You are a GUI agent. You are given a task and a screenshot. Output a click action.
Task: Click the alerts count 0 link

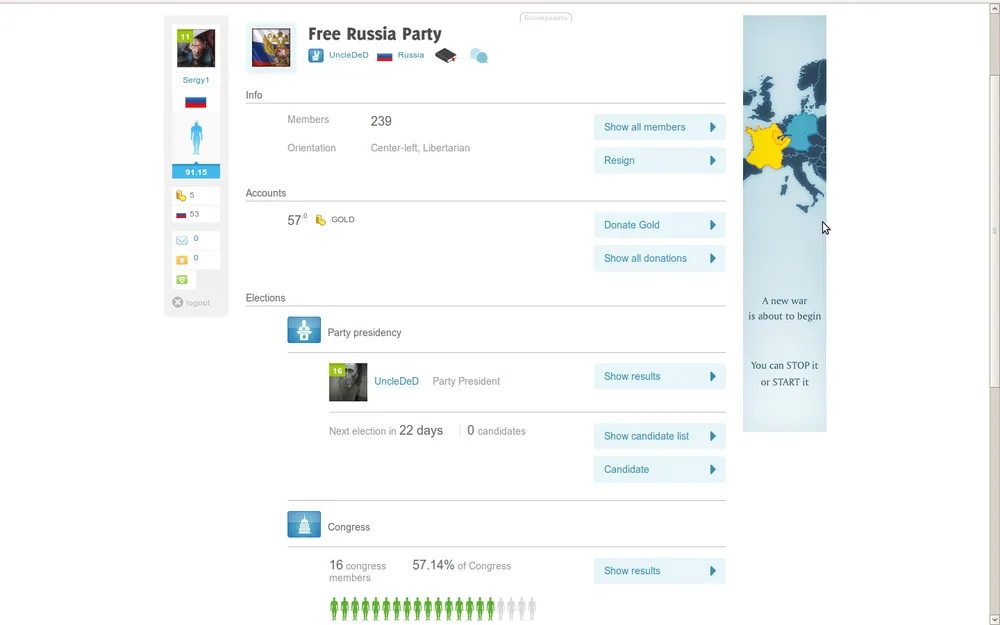[196, 258]
